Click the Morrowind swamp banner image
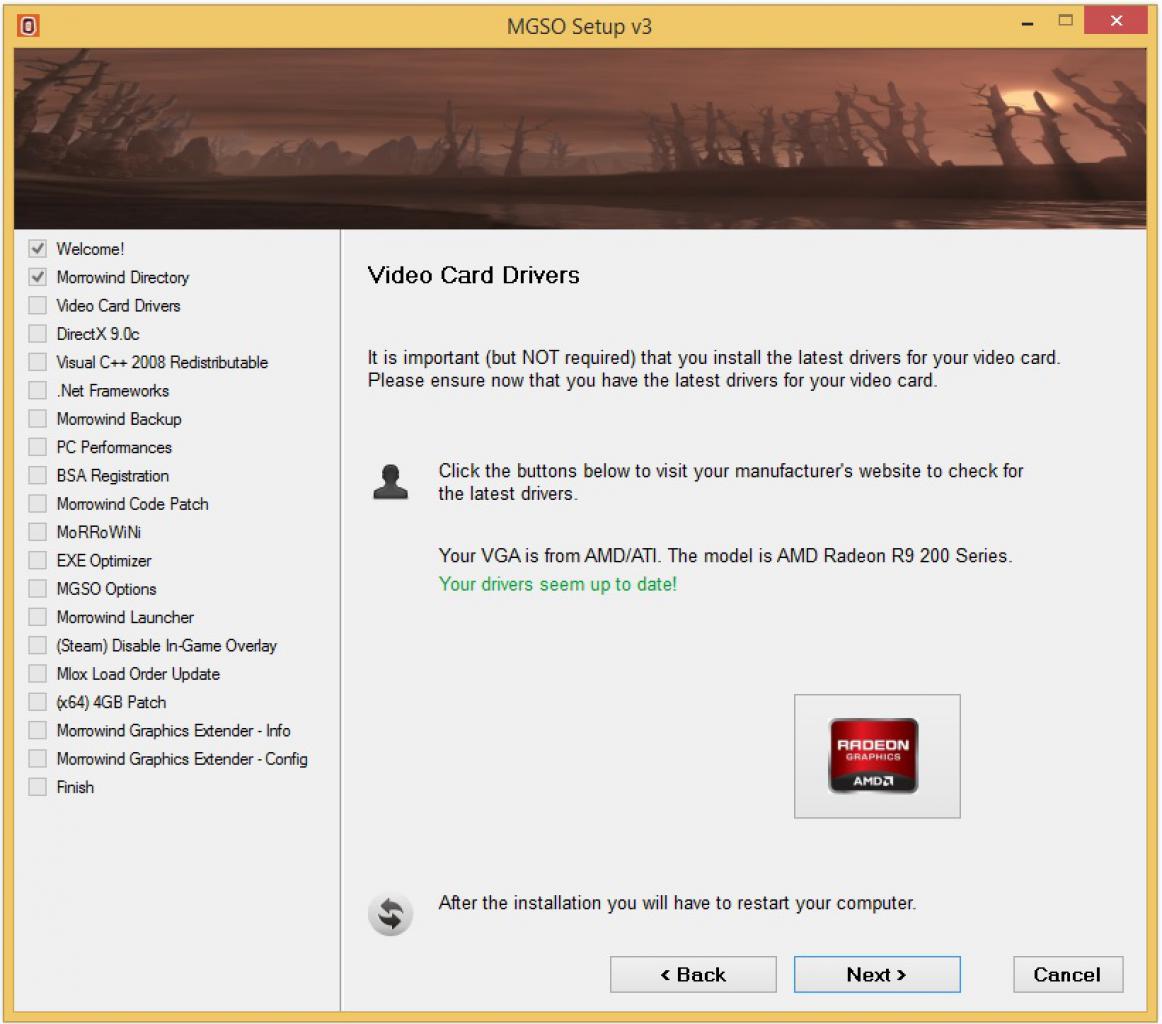This screenshot has width=1162, height=1024. pos(580,139)
